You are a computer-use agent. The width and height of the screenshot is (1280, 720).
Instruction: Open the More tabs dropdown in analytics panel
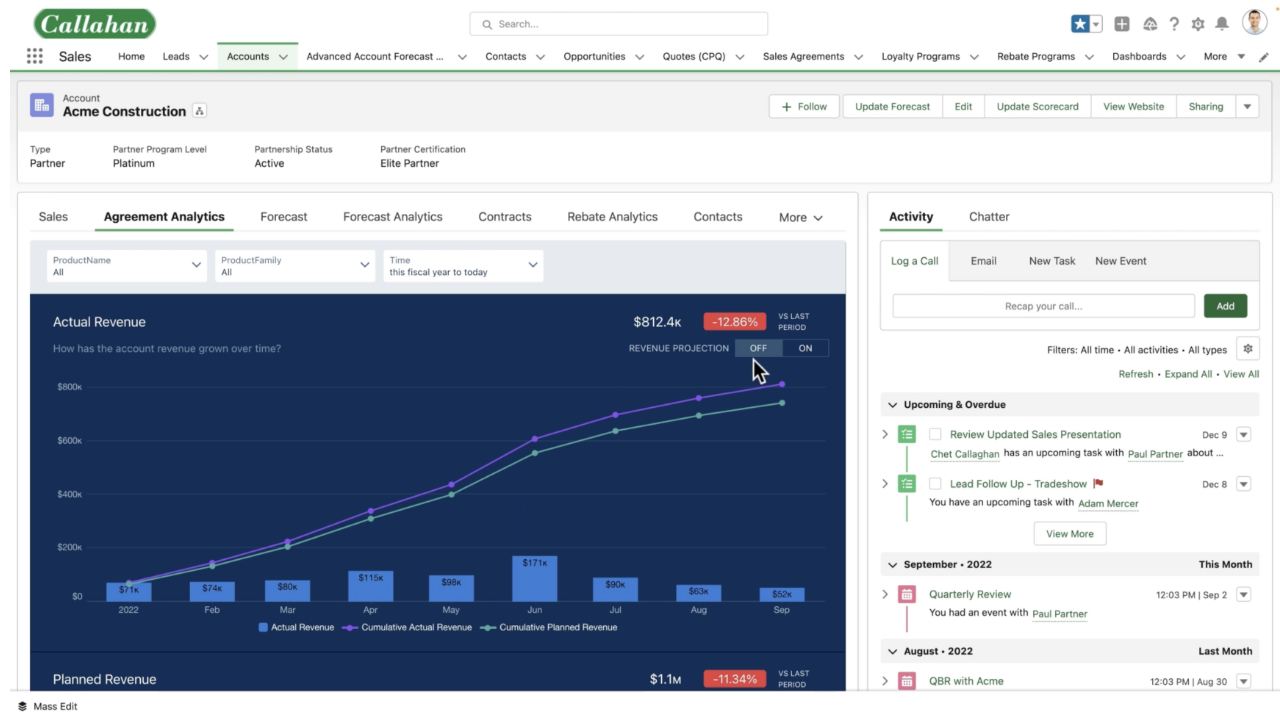pos(801,217)
